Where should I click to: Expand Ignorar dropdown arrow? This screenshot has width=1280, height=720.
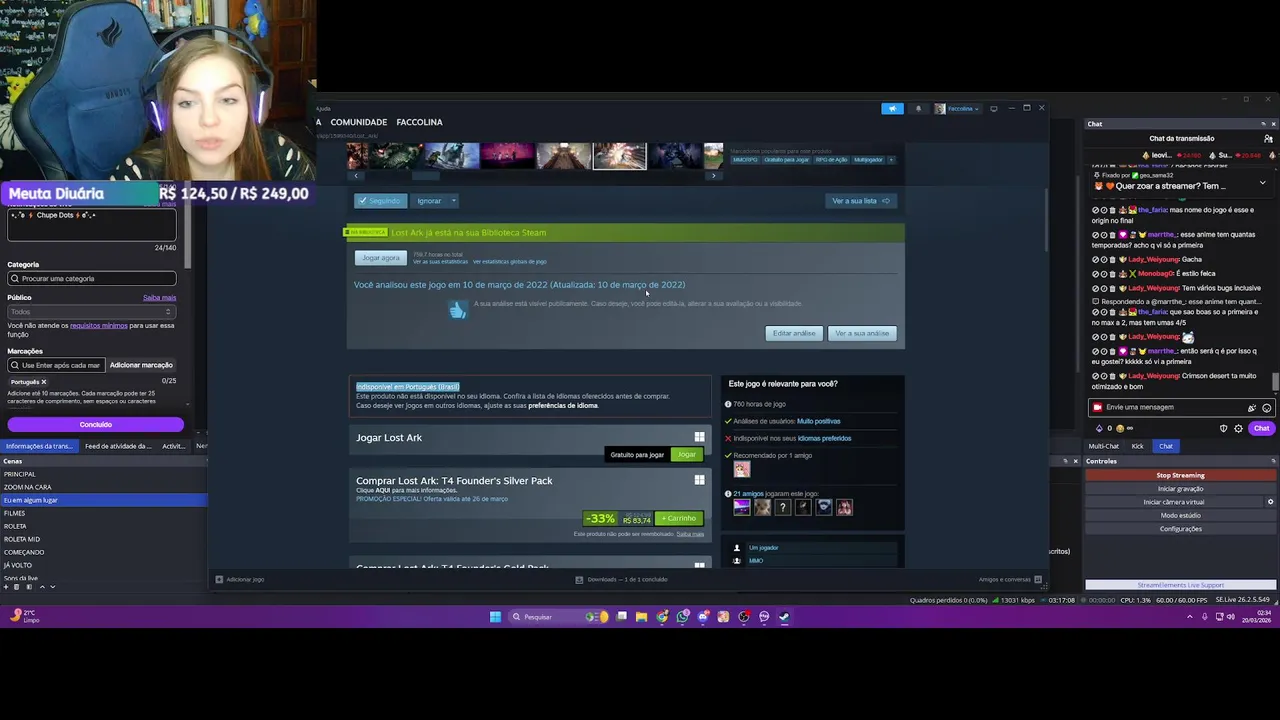point(453,201)
